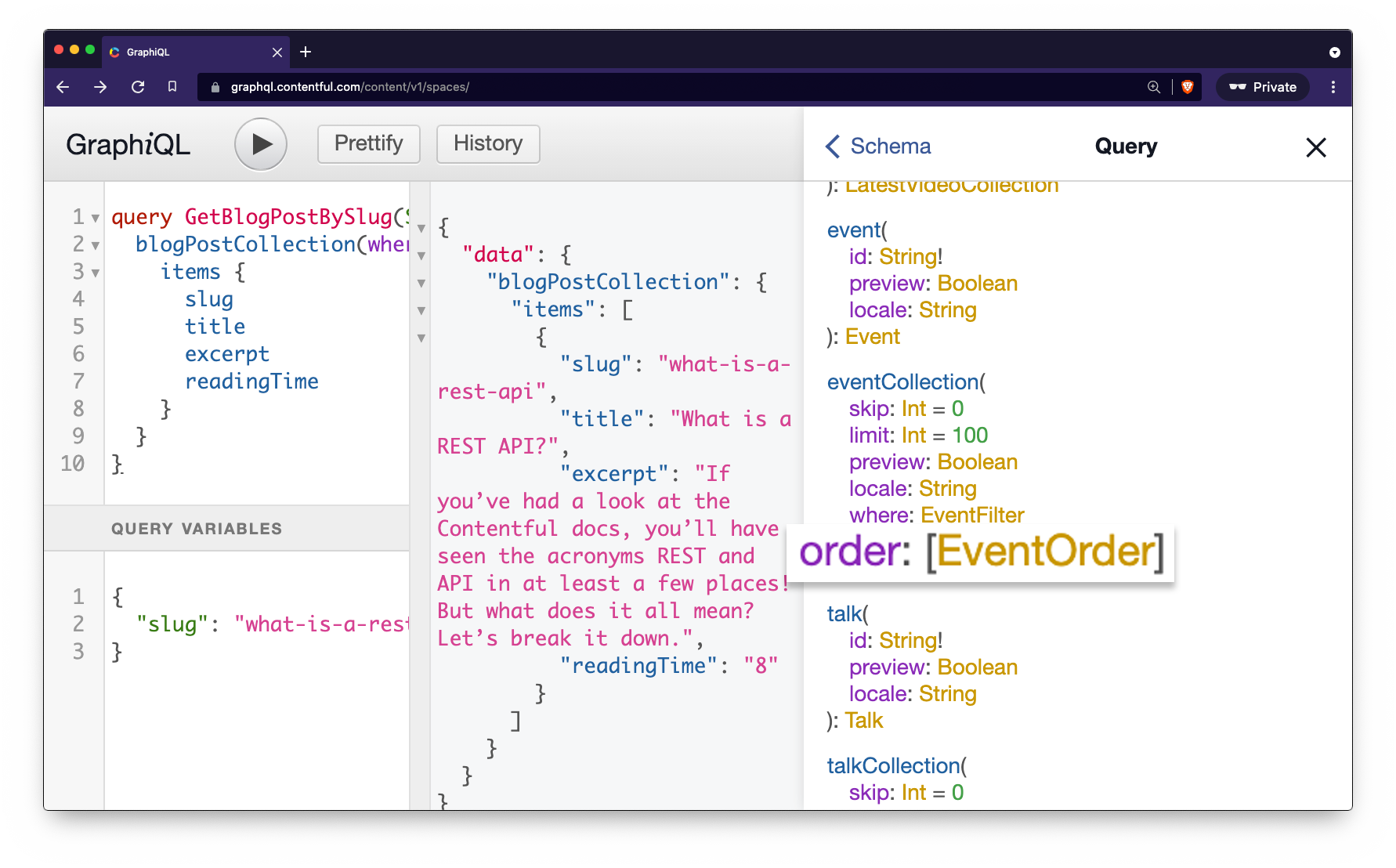
Task: Click the Prettify button
Action: point(369,144)
